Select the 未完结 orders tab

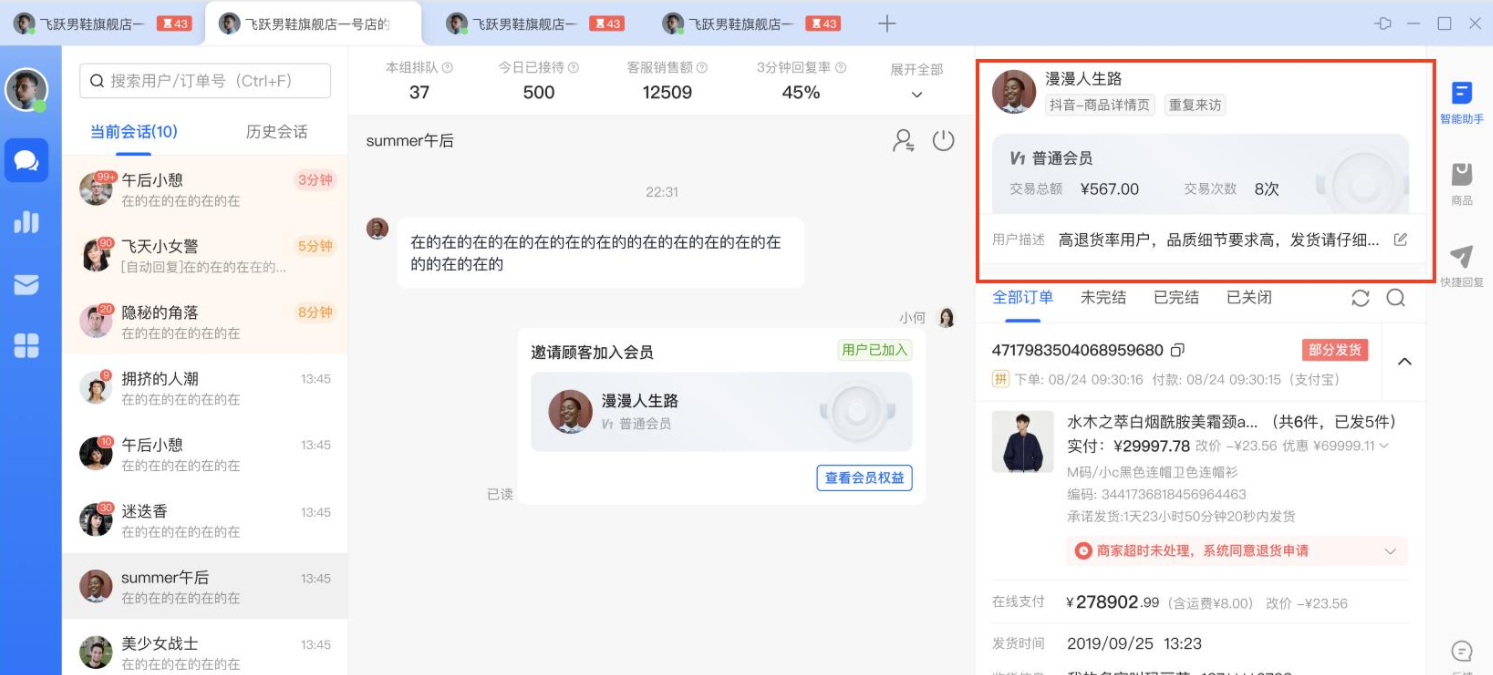[1103, 298]
